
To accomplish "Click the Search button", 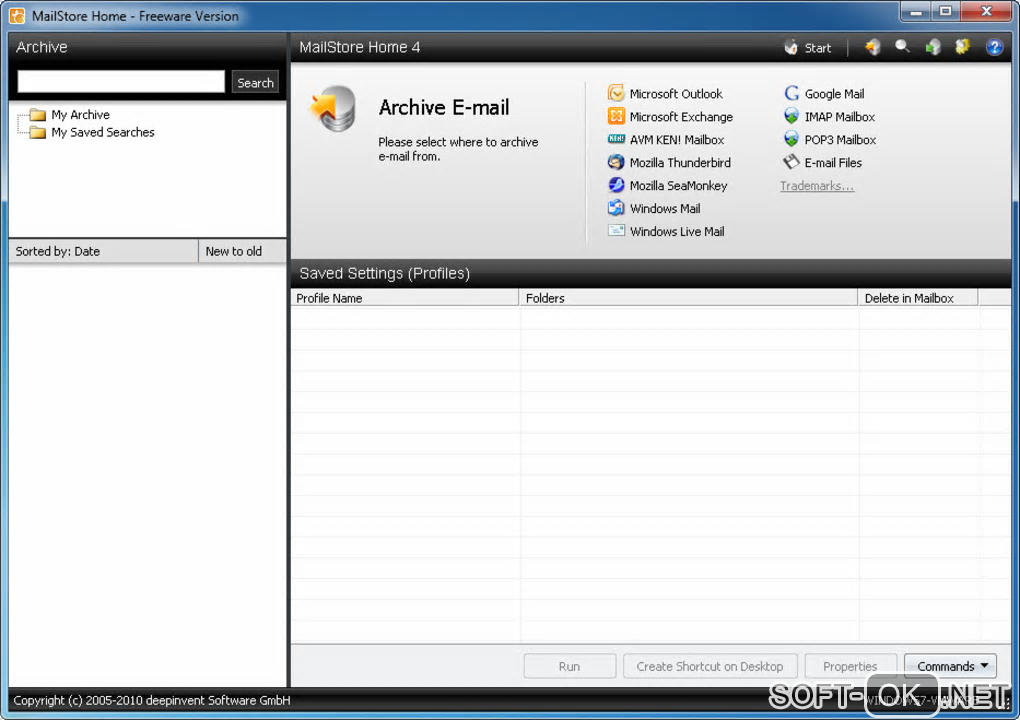I will click(255, 83).
